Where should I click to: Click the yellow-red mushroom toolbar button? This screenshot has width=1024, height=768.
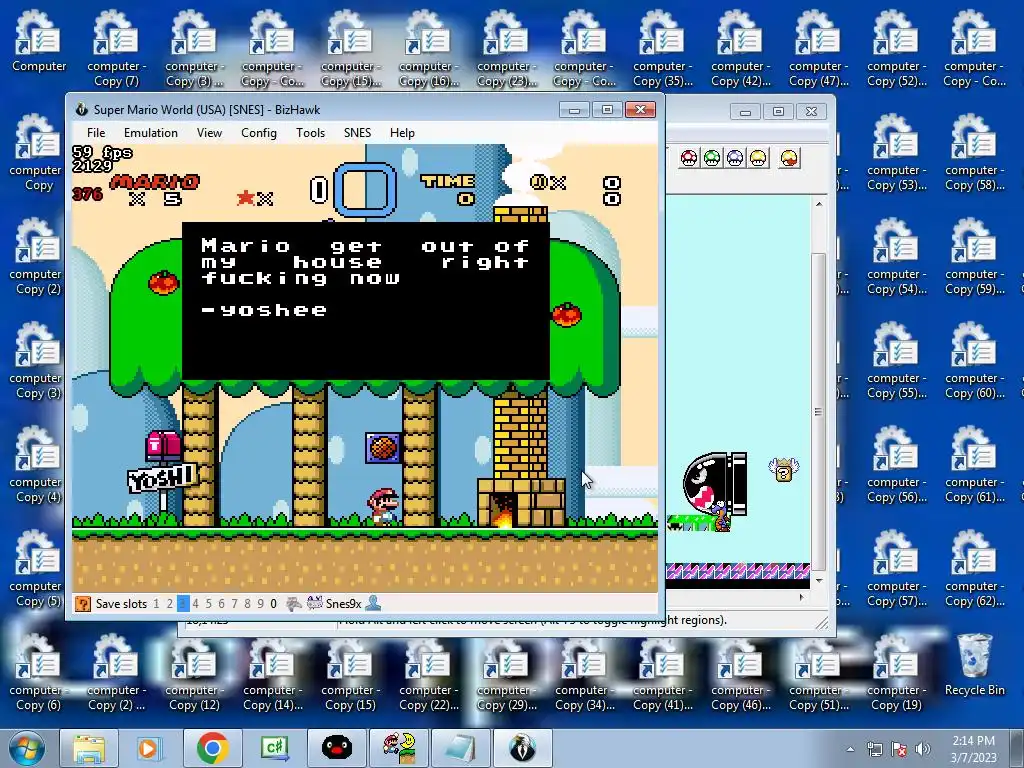[789, 158]
